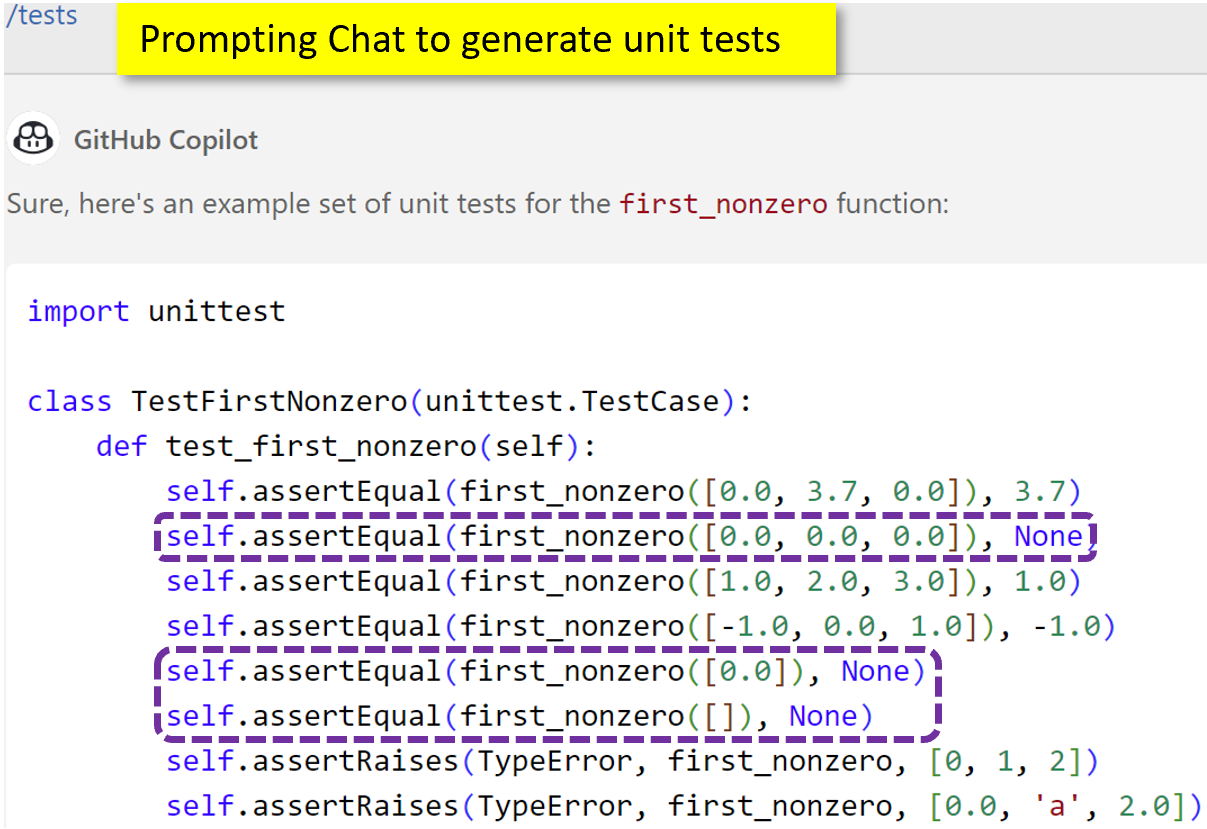Click the assertion with [1.0, 2.0, 3.0]
Image resolution: width=1207 pixels, height=829 pixels.
point(623,582)
